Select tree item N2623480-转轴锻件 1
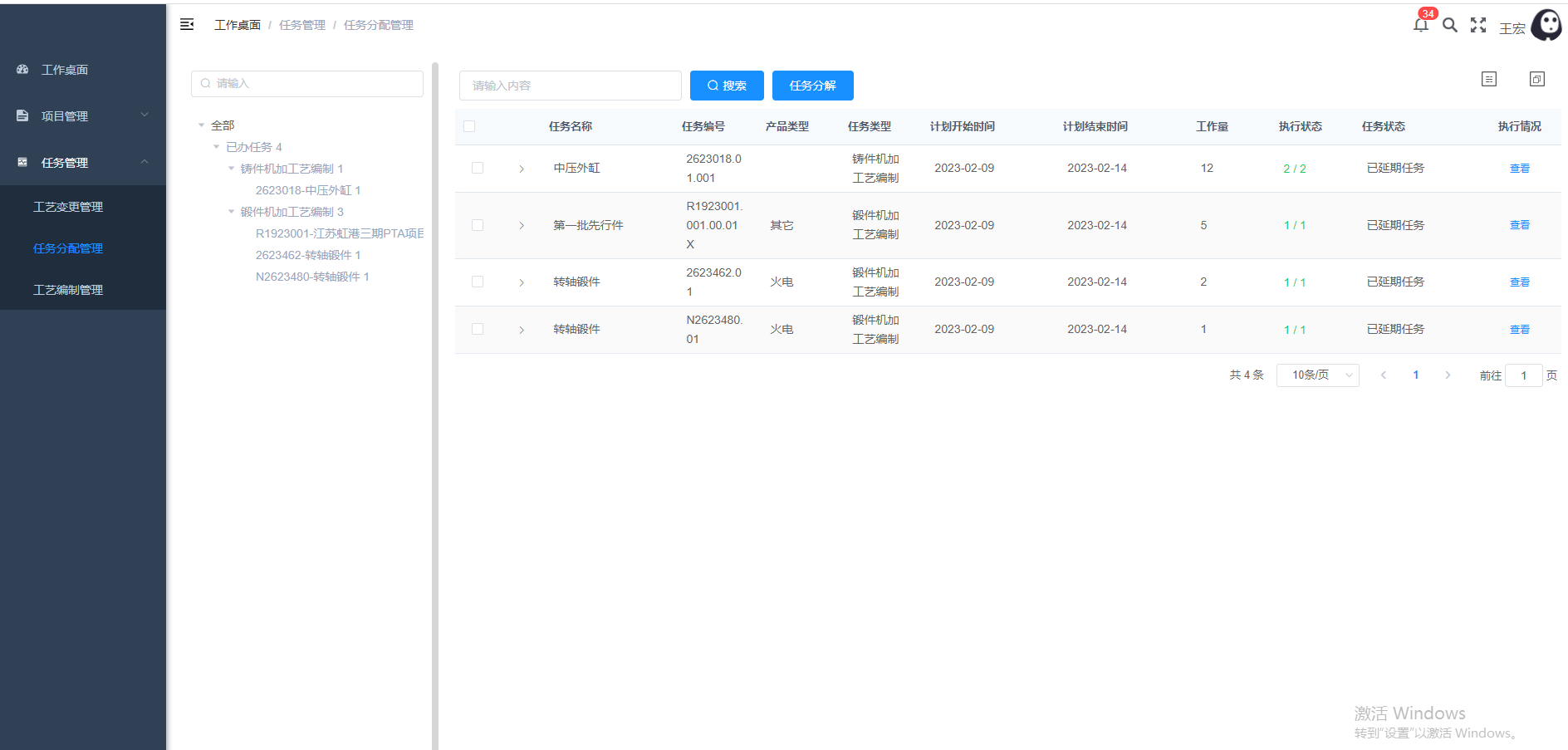Viewport: 1568px width, 750px height. point(312,277)
